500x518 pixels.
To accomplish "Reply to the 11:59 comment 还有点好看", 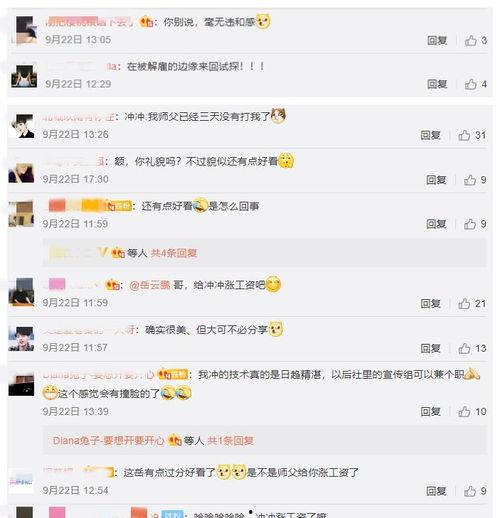I will coord(436,224).
